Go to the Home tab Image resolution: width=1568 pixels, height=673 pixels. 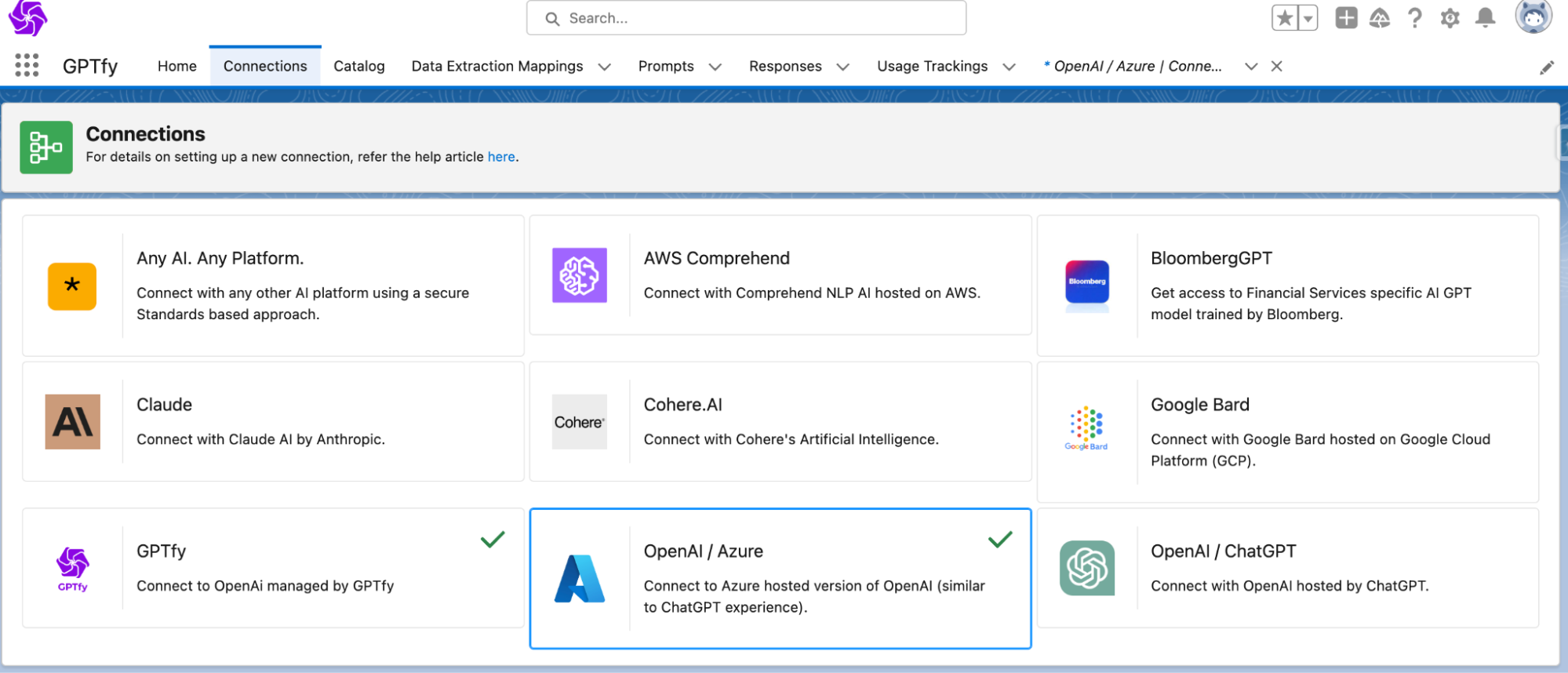pyautogui.click(x=177, y=66)
